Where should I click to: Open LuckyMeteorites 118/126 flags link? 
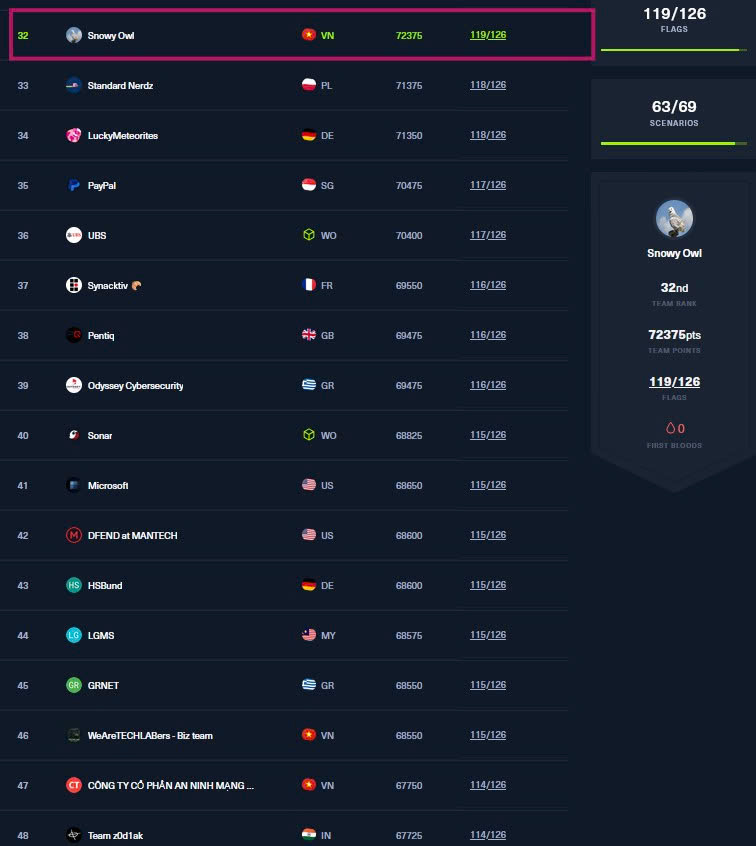tap(488, 135)
